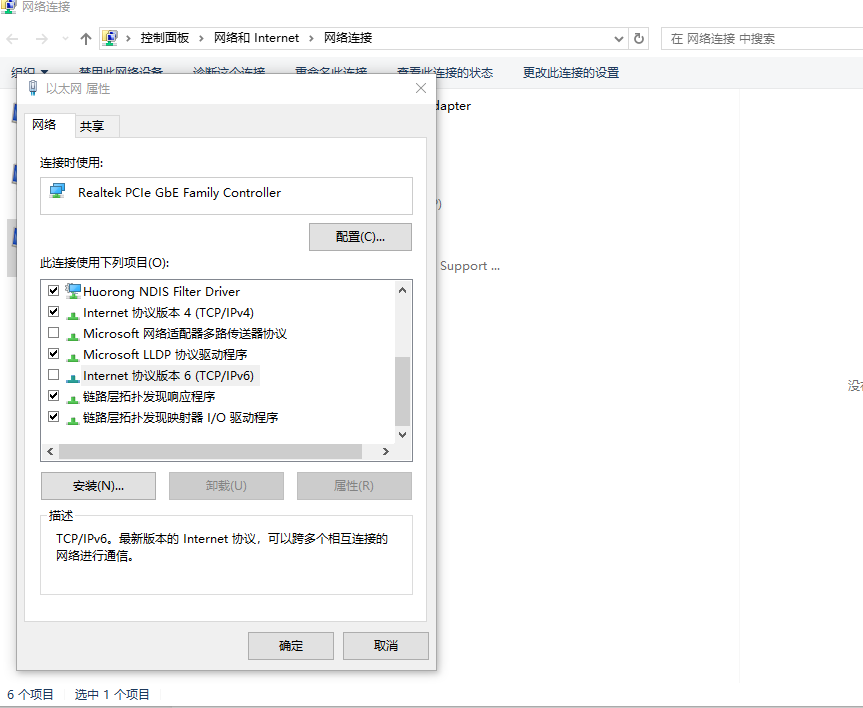This screenshot has height=708, width=863.
Task: Click the 取消 button
Action: tap(386, 646)
